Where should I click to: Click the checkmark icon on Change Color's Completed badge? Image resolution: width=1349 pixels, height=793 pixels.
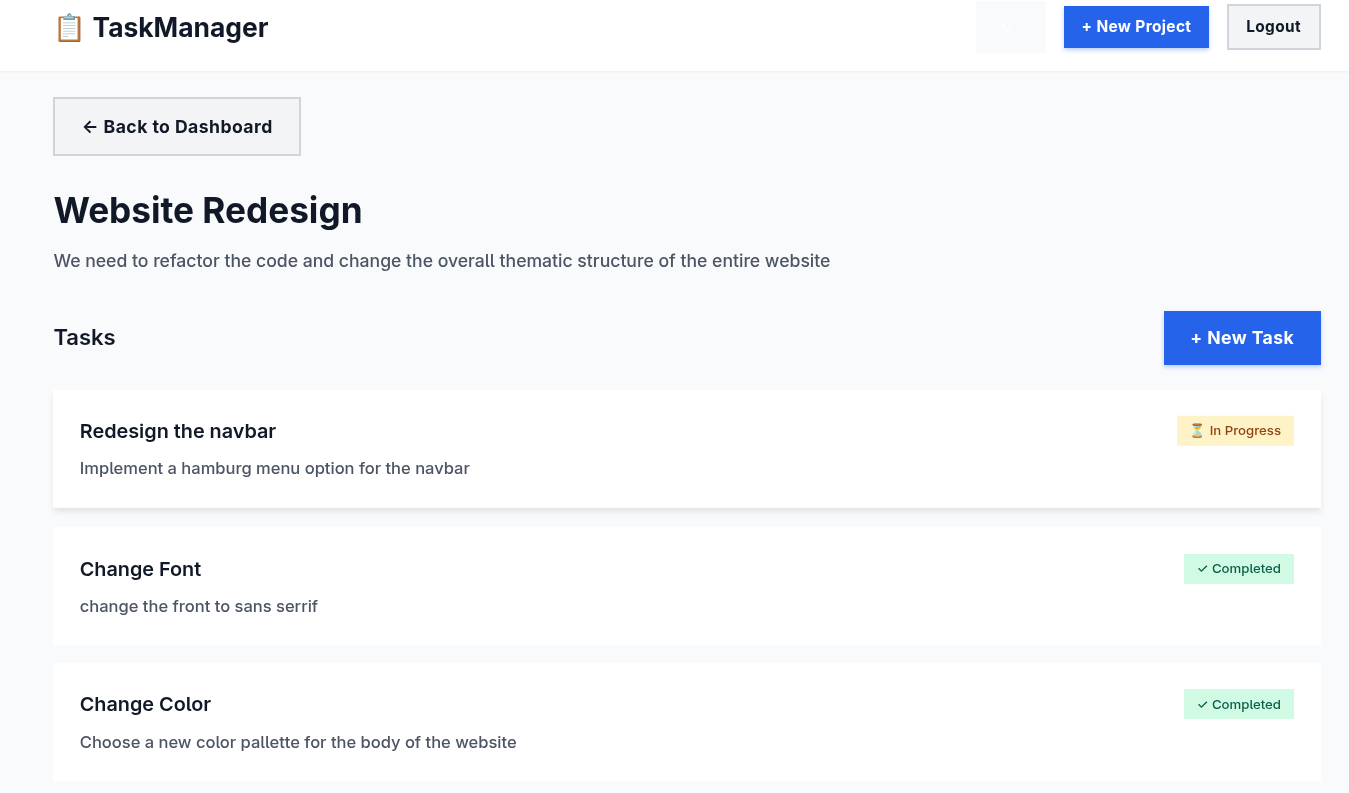point(1201,704)
